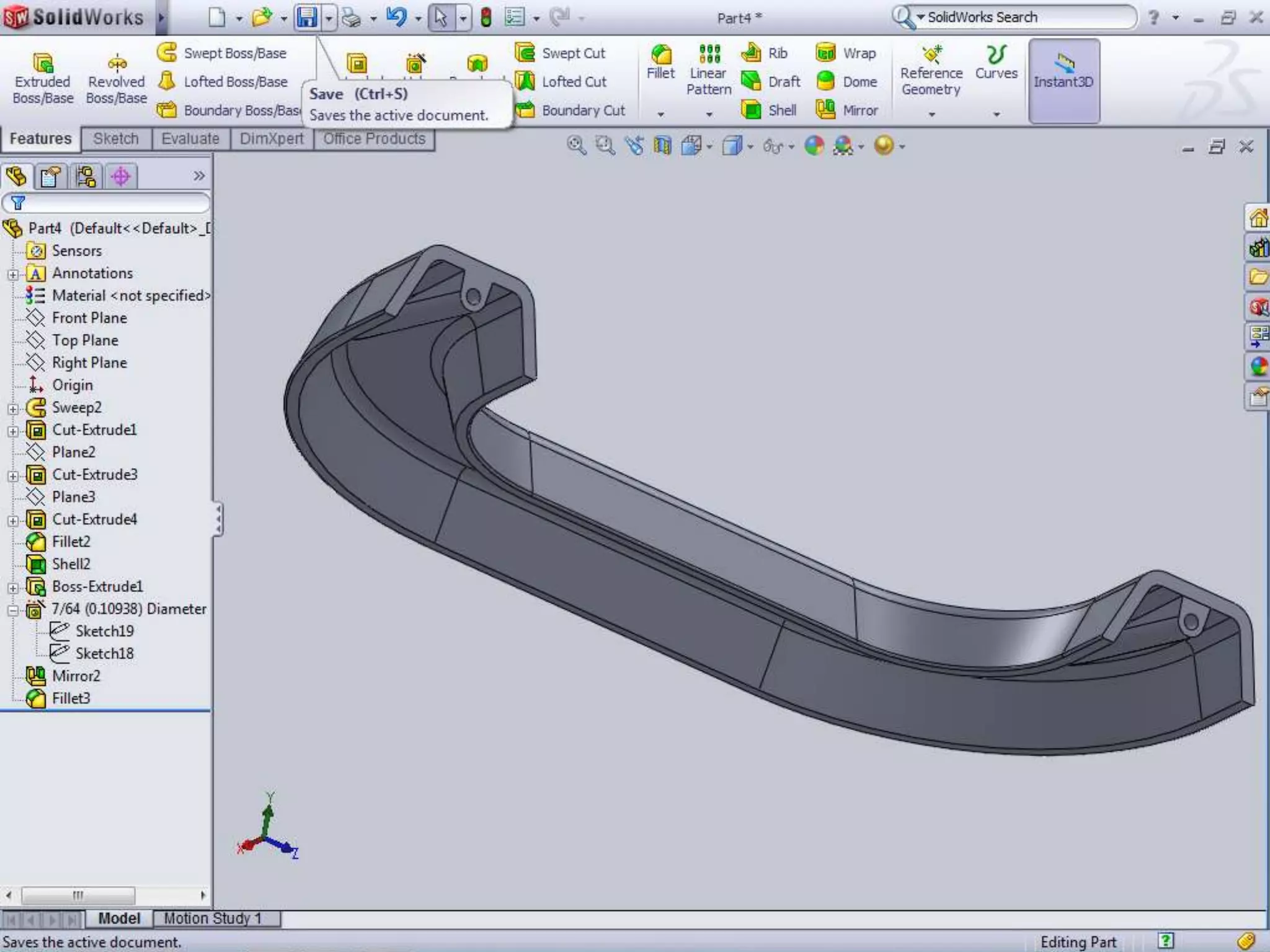Toggle the Instant3D mode button
The image size is (1270, 952).
coord(1064,81)
